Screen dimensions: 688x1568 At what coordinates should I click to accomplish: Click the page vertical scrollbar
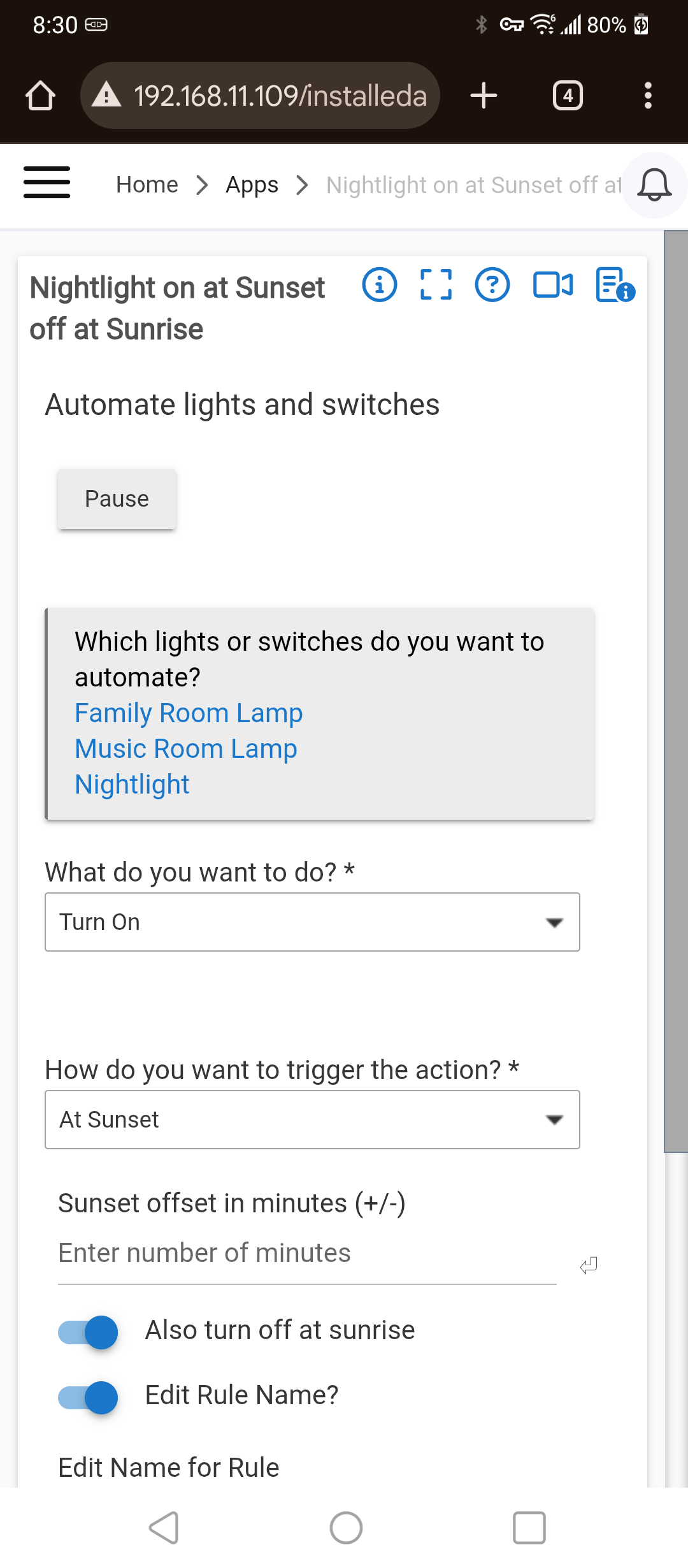pyautogui.click(x=676, y=692)
